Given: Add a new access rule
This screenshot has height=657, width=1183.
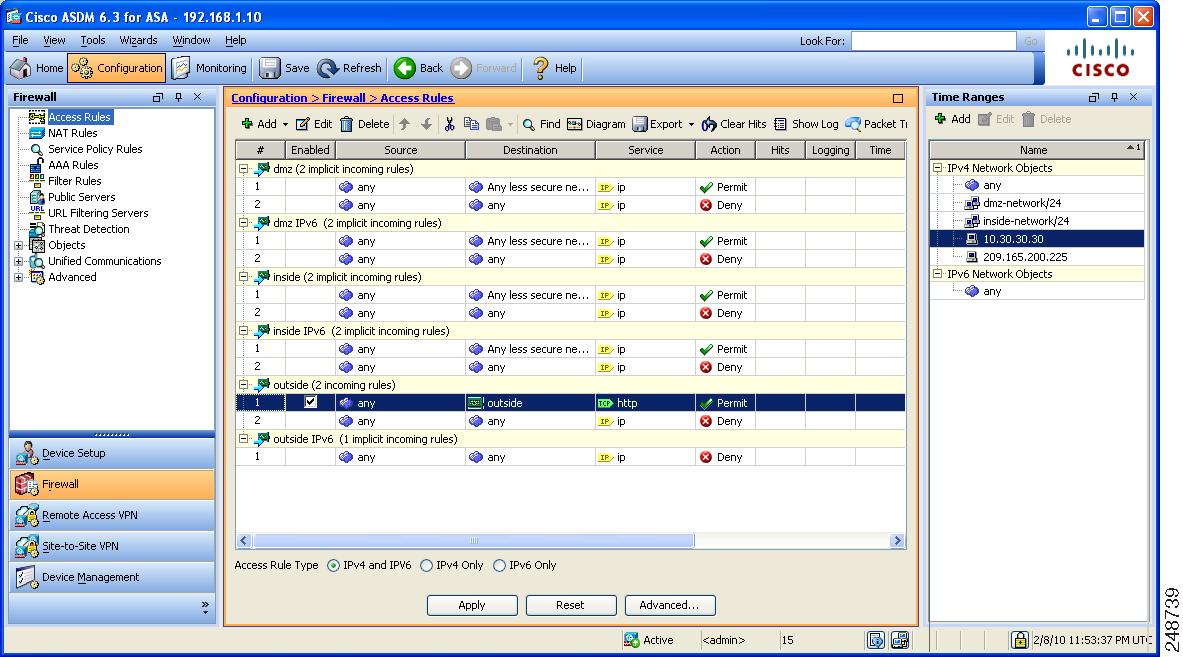Looking at the screenshot, I should coord(259,124).
